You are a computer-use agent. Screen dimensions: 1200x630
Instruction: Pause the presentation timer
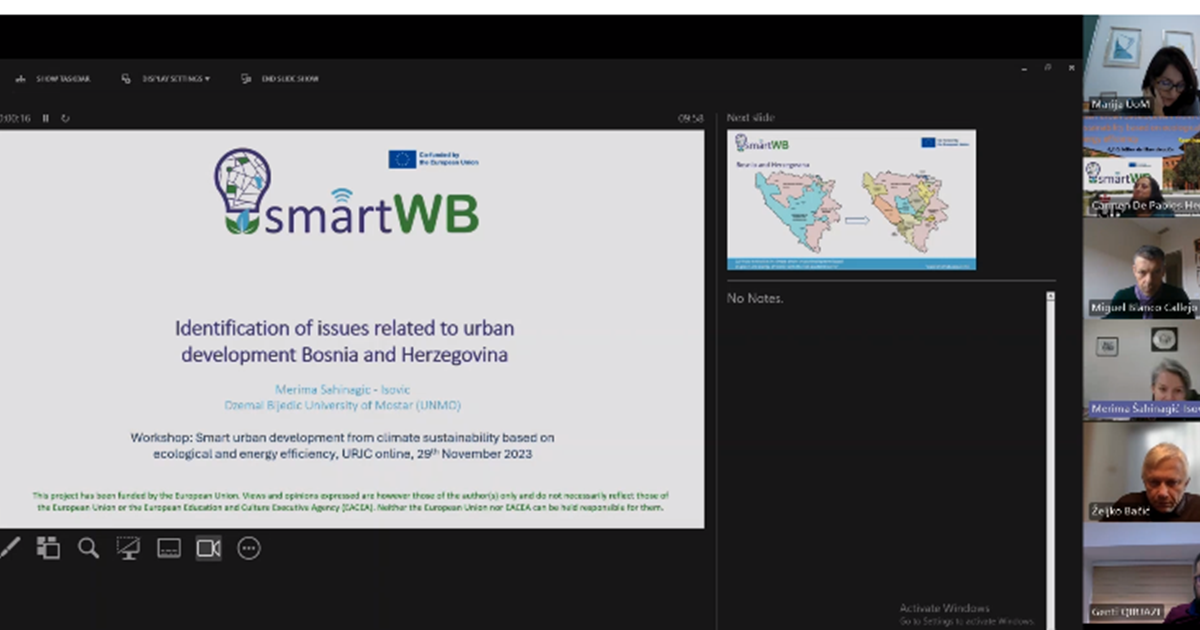click(46, 118)
